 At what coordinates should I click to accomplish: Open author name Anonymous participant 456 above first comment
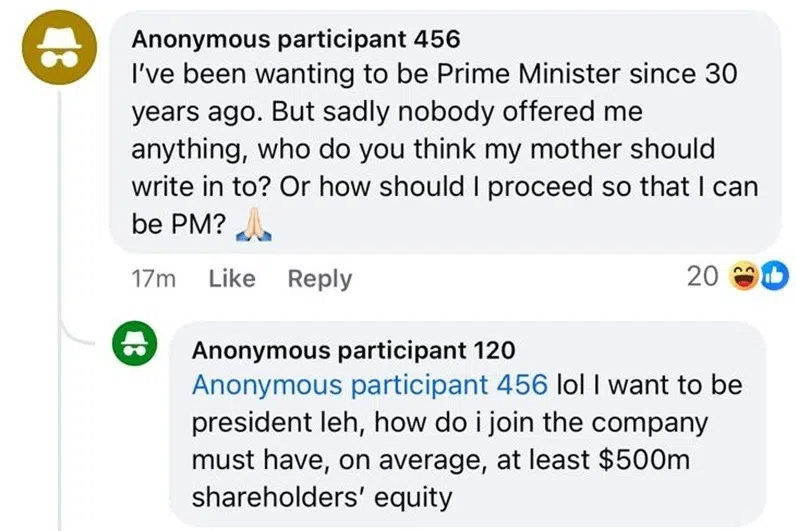point(296,39)
